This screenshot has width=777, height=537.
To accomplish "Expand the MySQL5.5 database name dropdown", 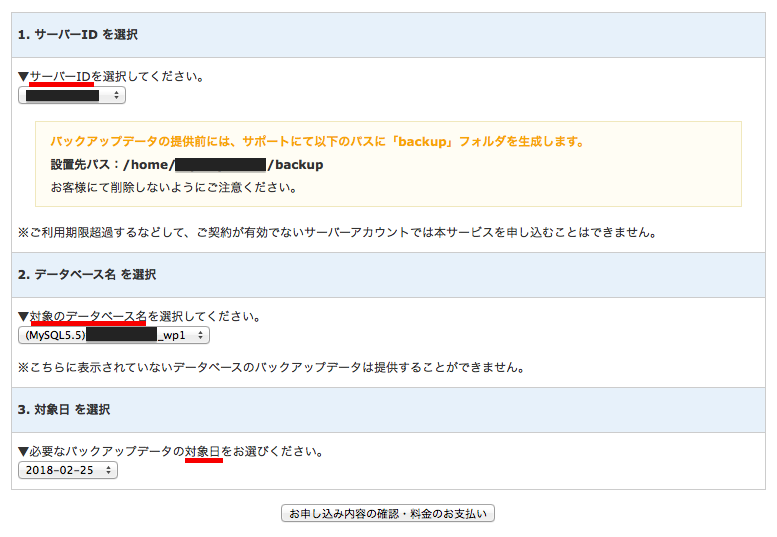I will tap(113, 336).
